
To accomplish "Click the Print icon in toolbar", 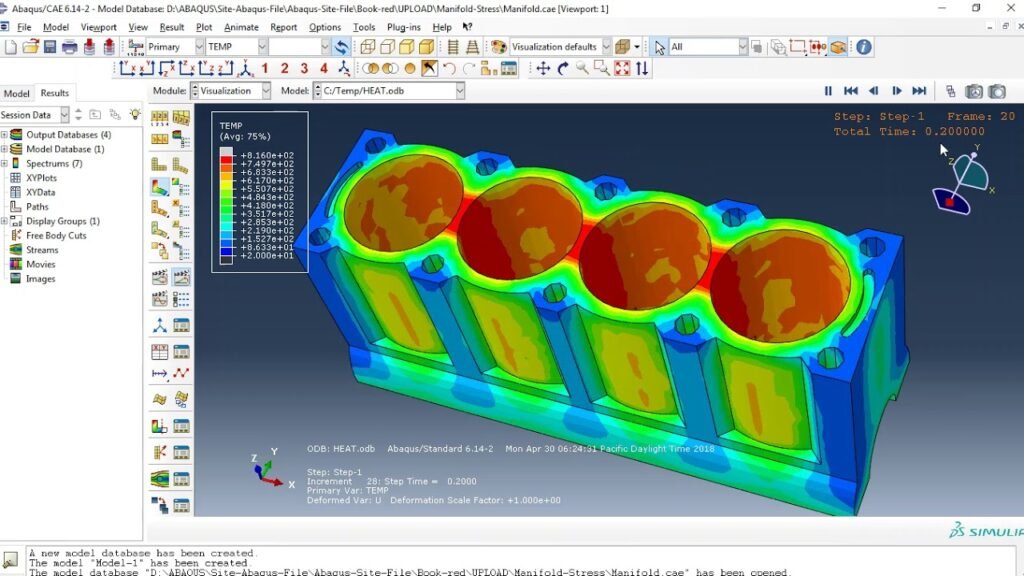I will 69,47.
